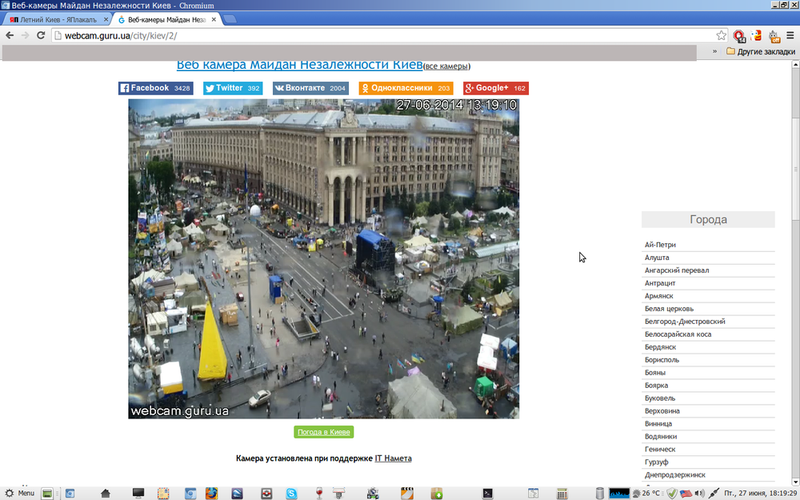Viewport: 800px width, 500px height.
Task: Switch to the Летний Киев - ЯПлакалъ tab
Action: coord(56,19)
